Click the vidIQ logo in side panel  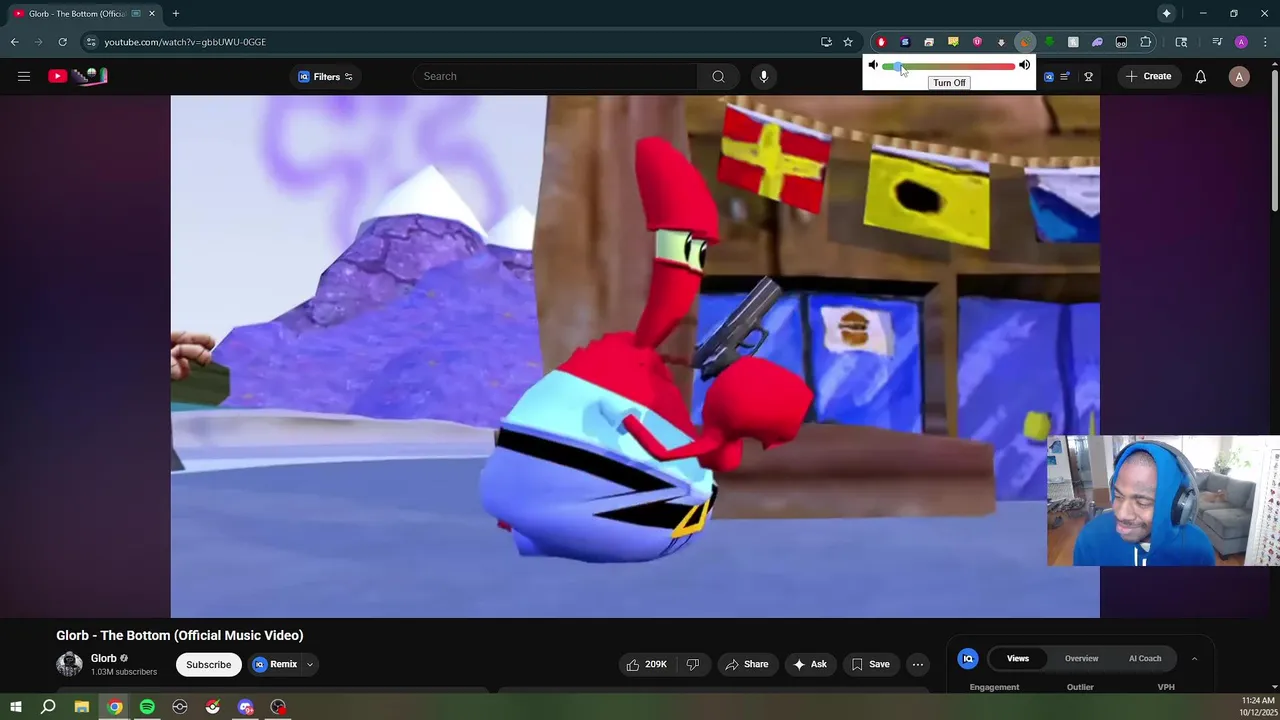point(968,658)
